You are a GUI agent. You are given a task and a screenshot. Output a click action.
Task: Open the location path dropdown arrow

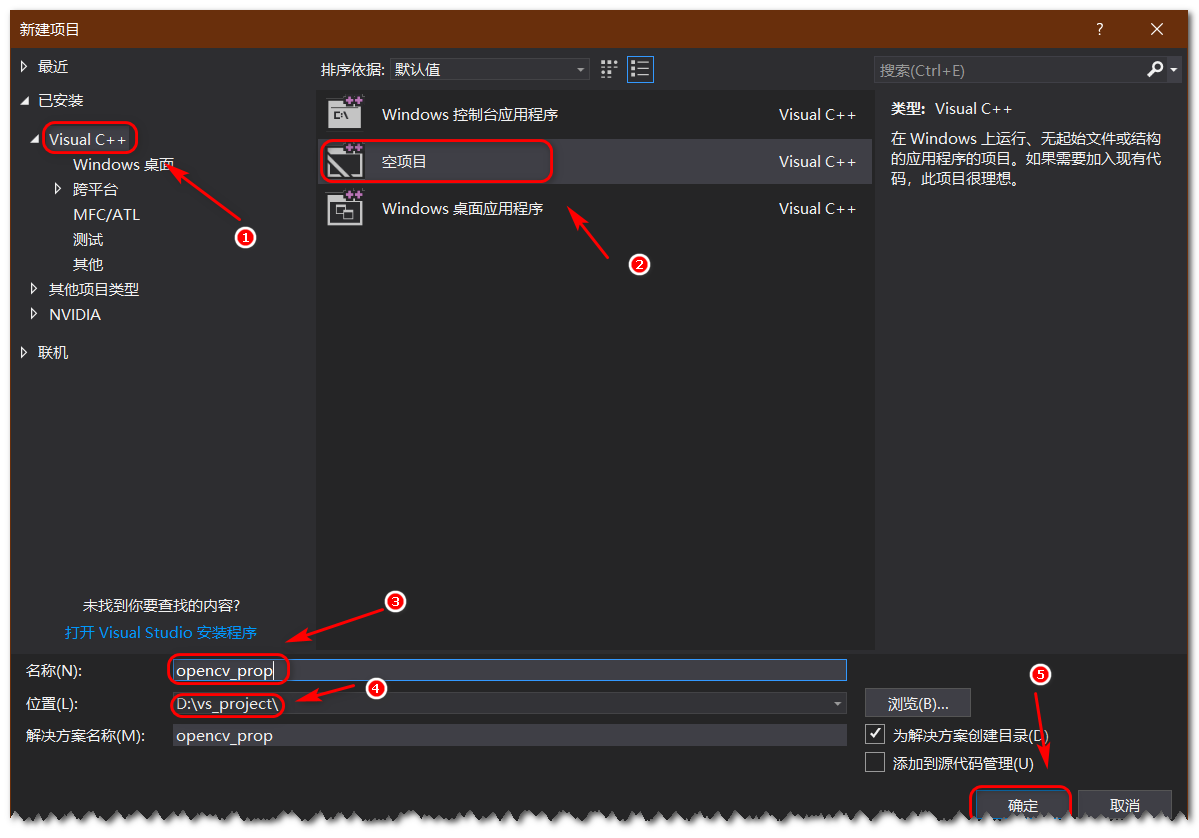pos(837,703)
